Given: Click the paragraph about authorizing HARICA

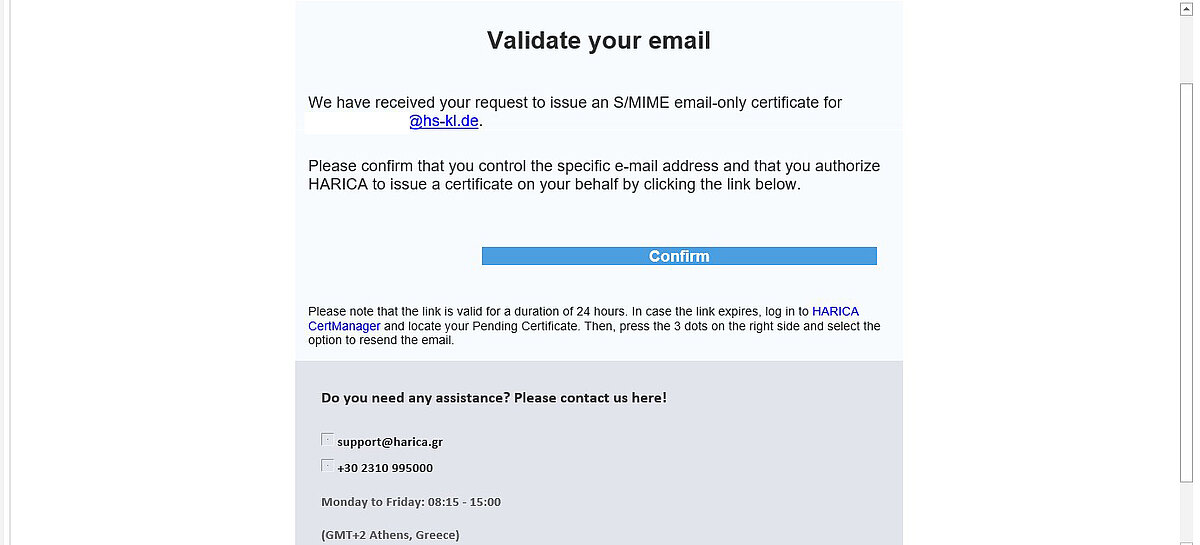Looking at the screenshot, I should pyautogui.click(x=594, y=175).
